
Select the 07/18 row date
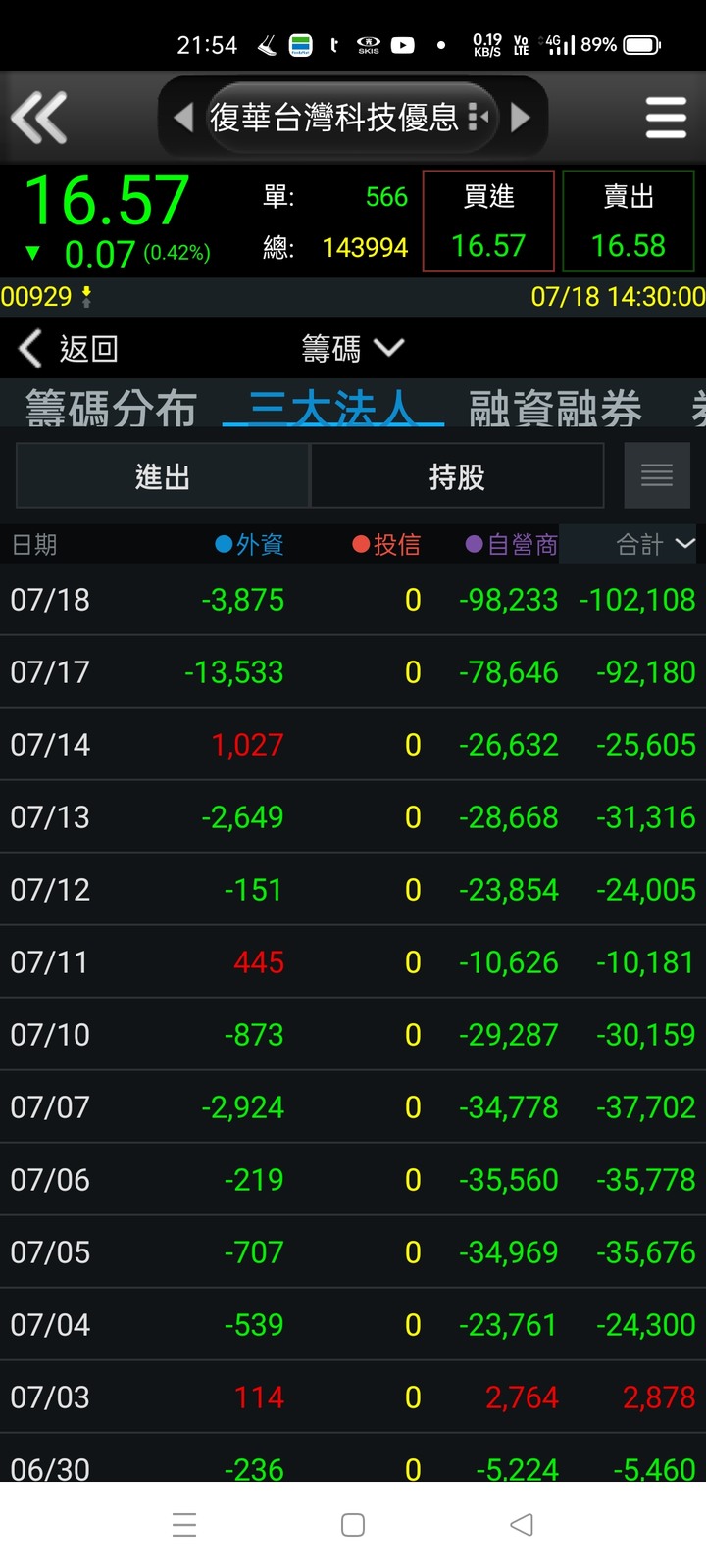click(x=50, y=600)
